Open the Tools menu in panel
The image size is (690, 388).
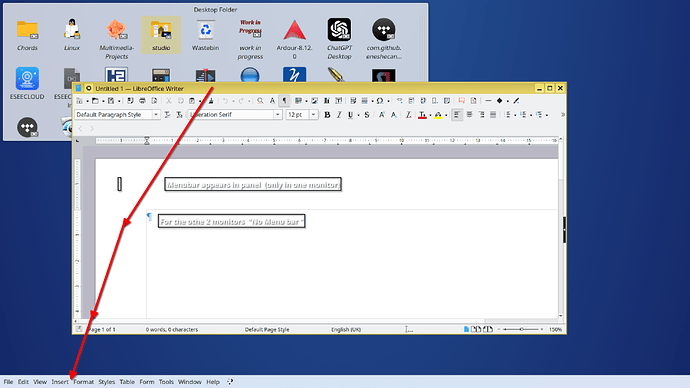tap(166, 382)
